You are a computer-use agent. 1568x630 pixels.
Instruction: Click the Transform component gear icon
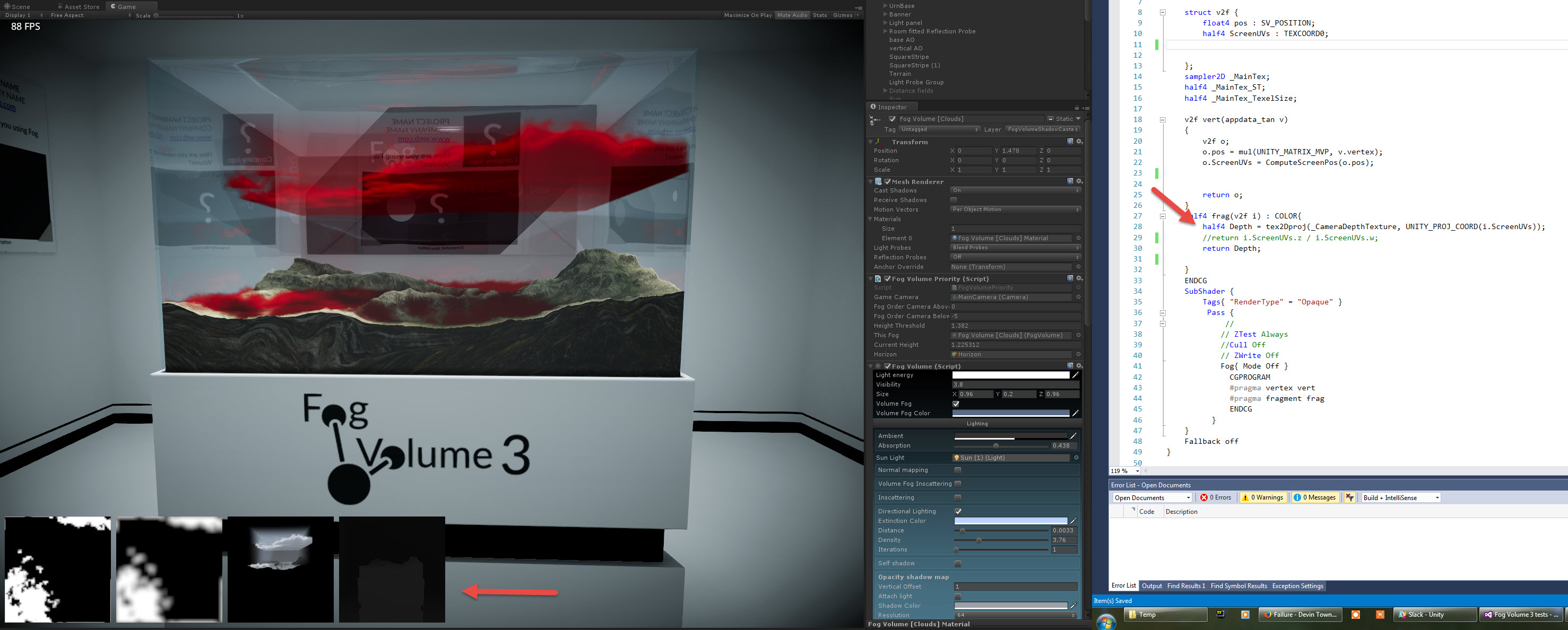click(x=1079, y=142)
